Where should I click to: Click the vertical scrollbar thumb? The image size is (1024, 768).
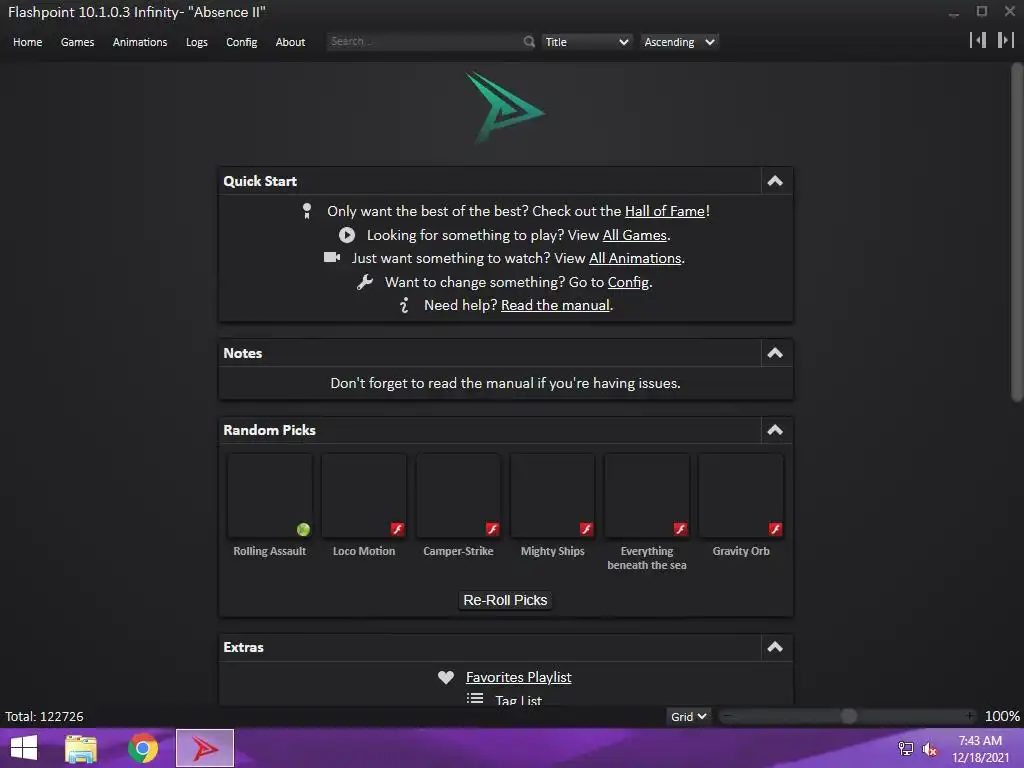coord(1017,232)
